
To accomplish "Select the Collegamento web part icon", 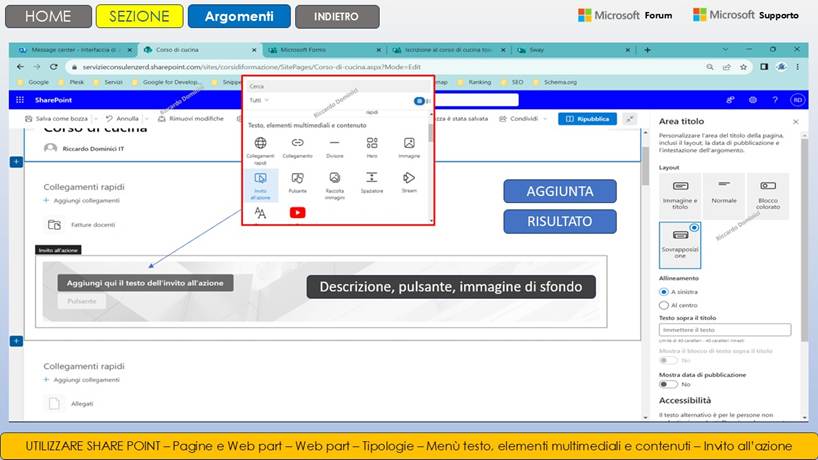I will pyautogui.click(x=297, y=143).
